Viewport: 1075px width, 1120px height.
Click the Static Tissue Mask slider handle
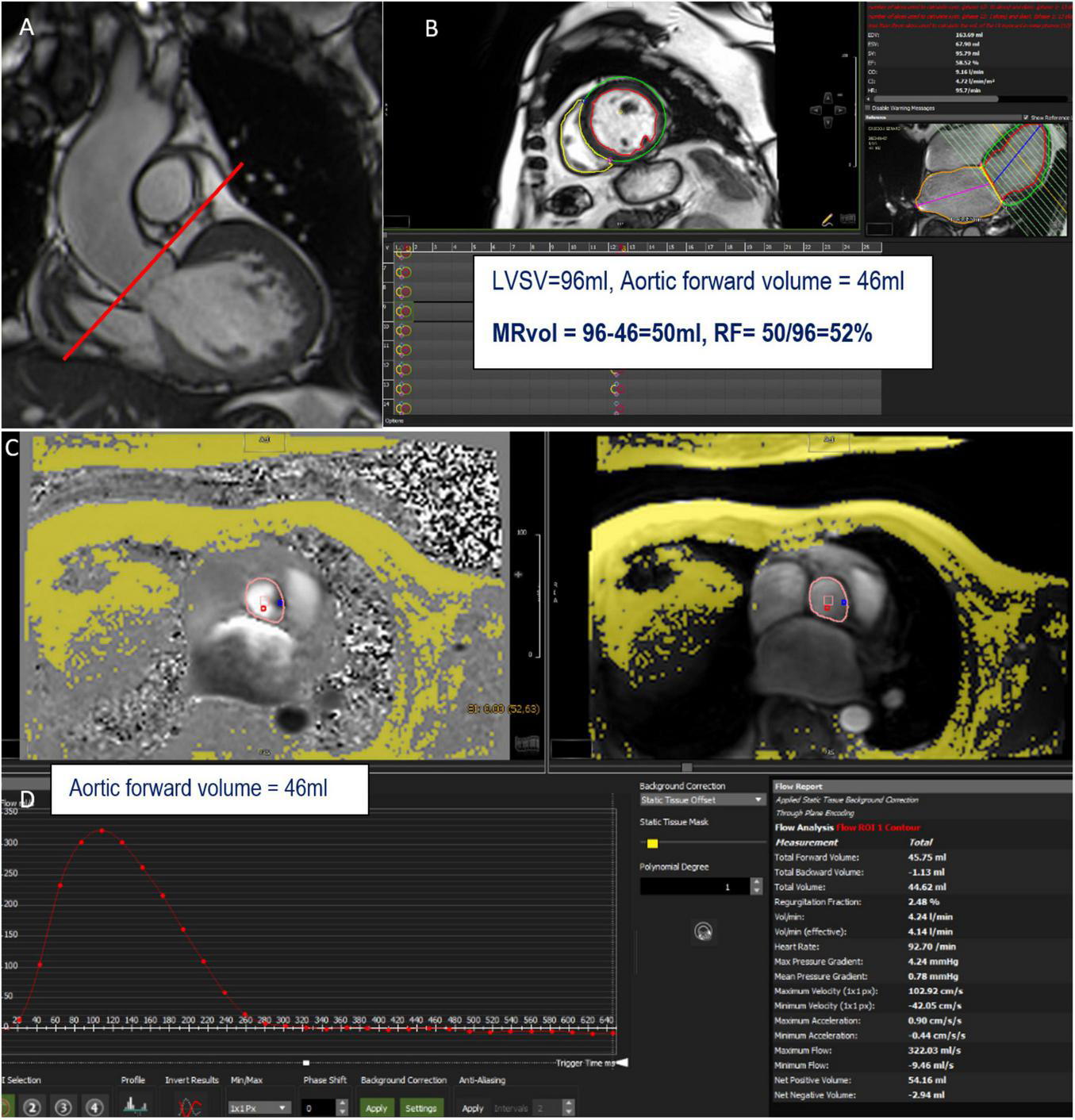tap(652, 844)
